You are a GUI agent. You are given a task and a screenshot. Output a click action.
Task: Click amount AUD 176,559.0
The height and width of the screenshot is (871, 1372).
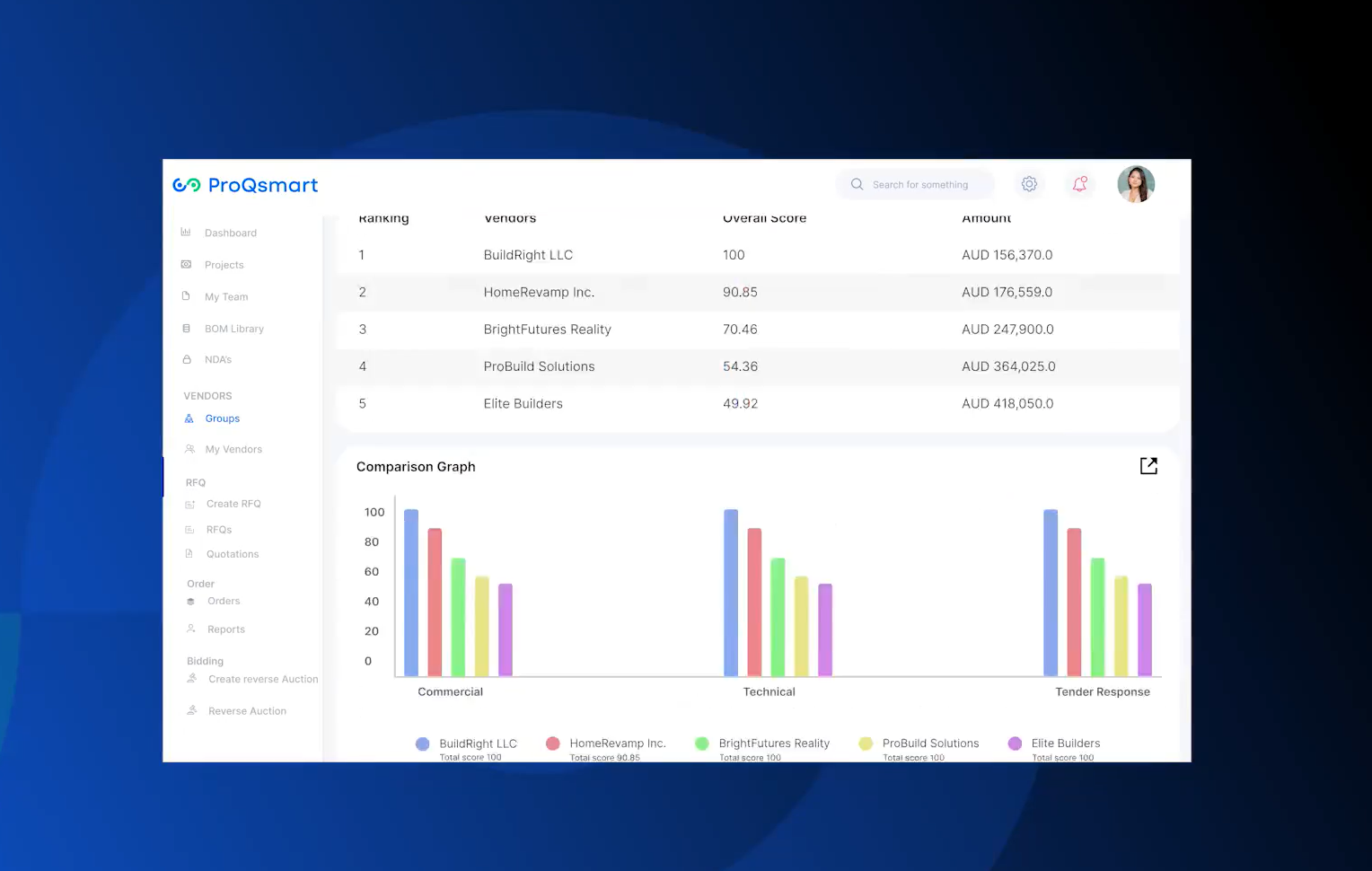(1007, 292)
